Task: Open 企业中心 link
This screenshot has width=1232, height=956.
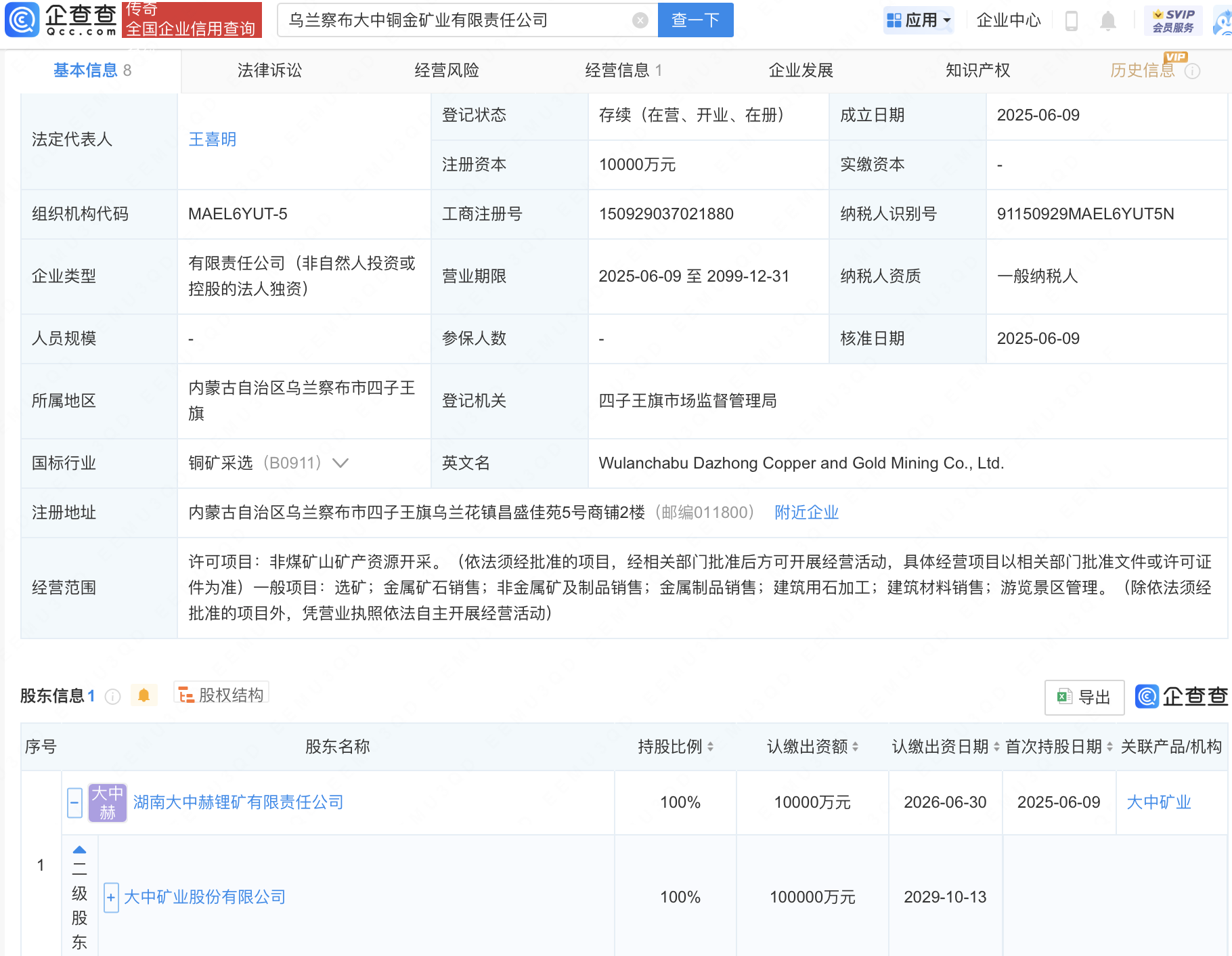Action: coord(1008,20)
